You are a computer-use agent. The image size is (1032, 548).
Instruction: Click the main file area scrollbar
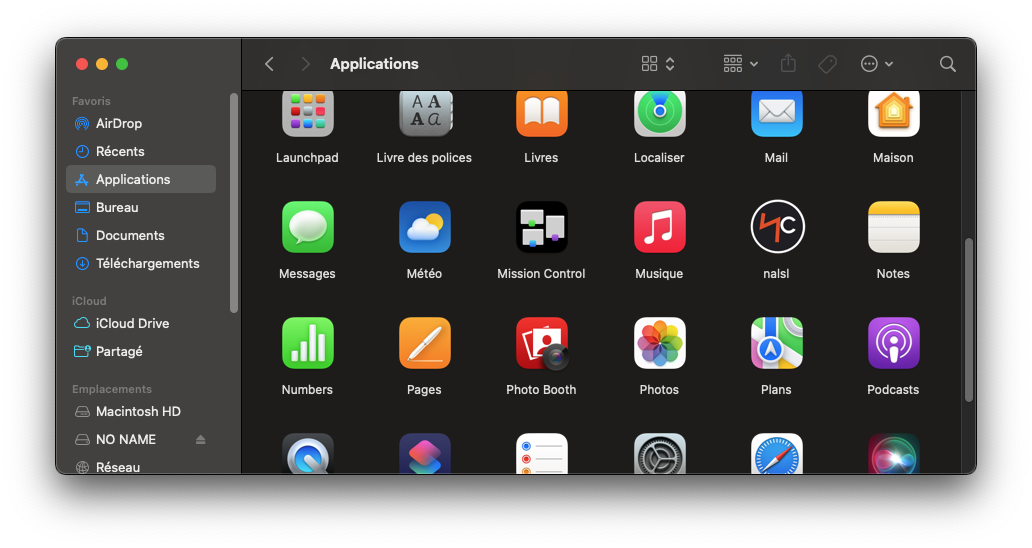pos(968,320)
